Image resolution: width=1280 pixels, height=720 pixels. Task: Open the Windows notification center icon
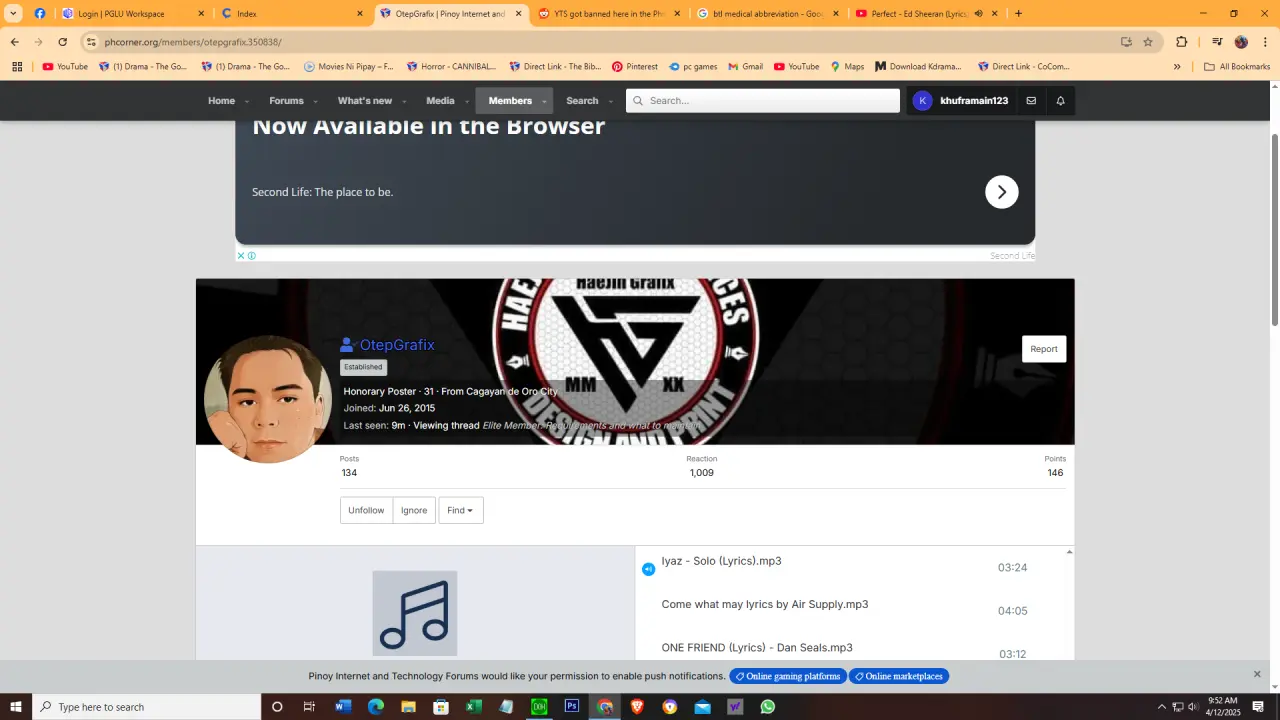click(x=1258, y=707)
